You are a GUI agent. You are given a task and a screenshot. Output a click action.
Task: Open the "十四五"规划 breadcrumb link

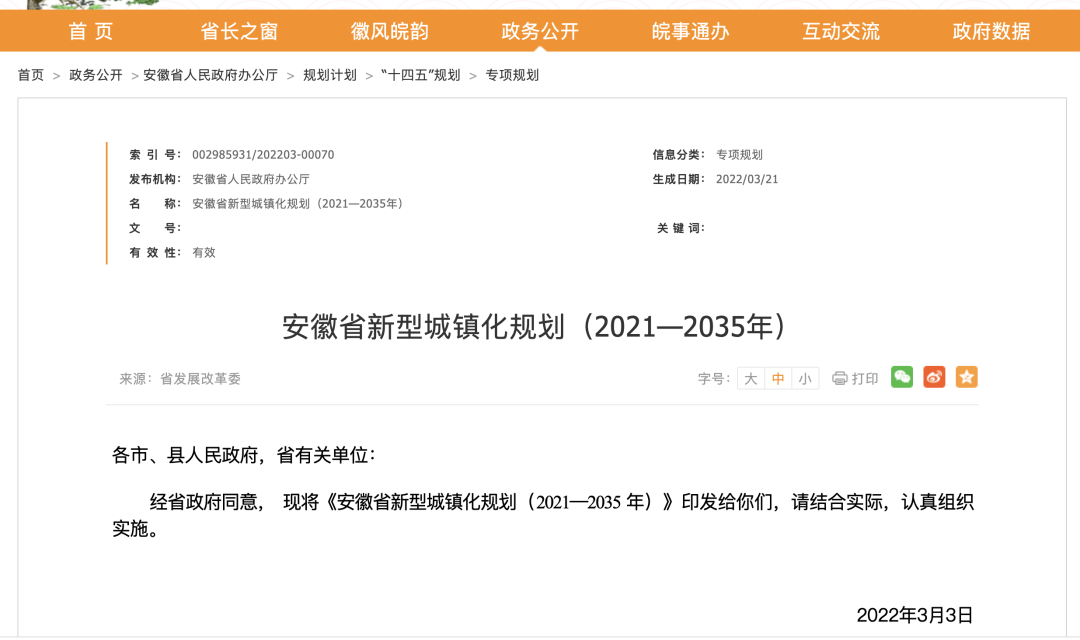click(420, 74)
